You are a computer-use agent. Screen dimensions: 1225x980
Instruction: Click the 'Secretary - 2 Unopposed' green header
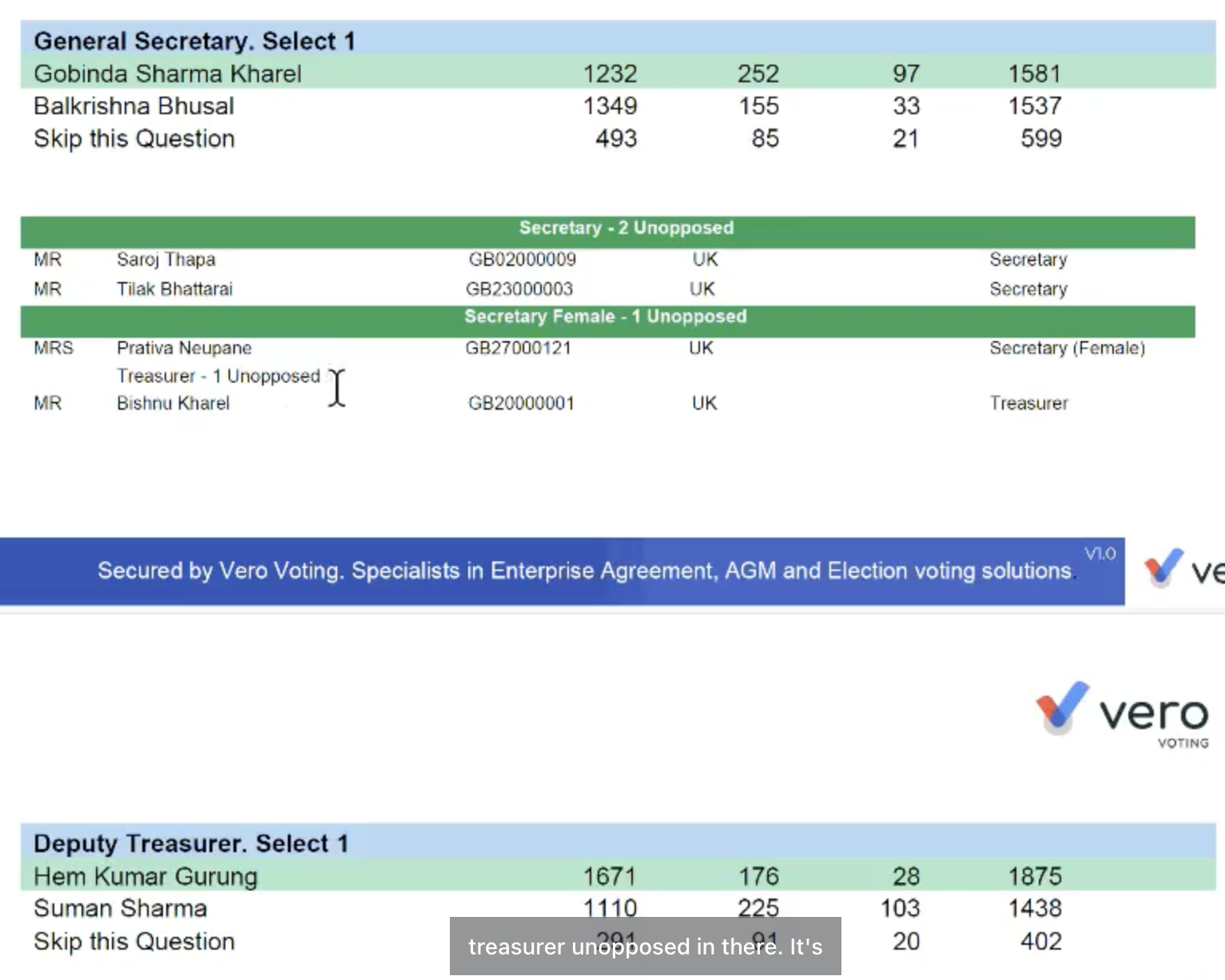tap(626, 228)
